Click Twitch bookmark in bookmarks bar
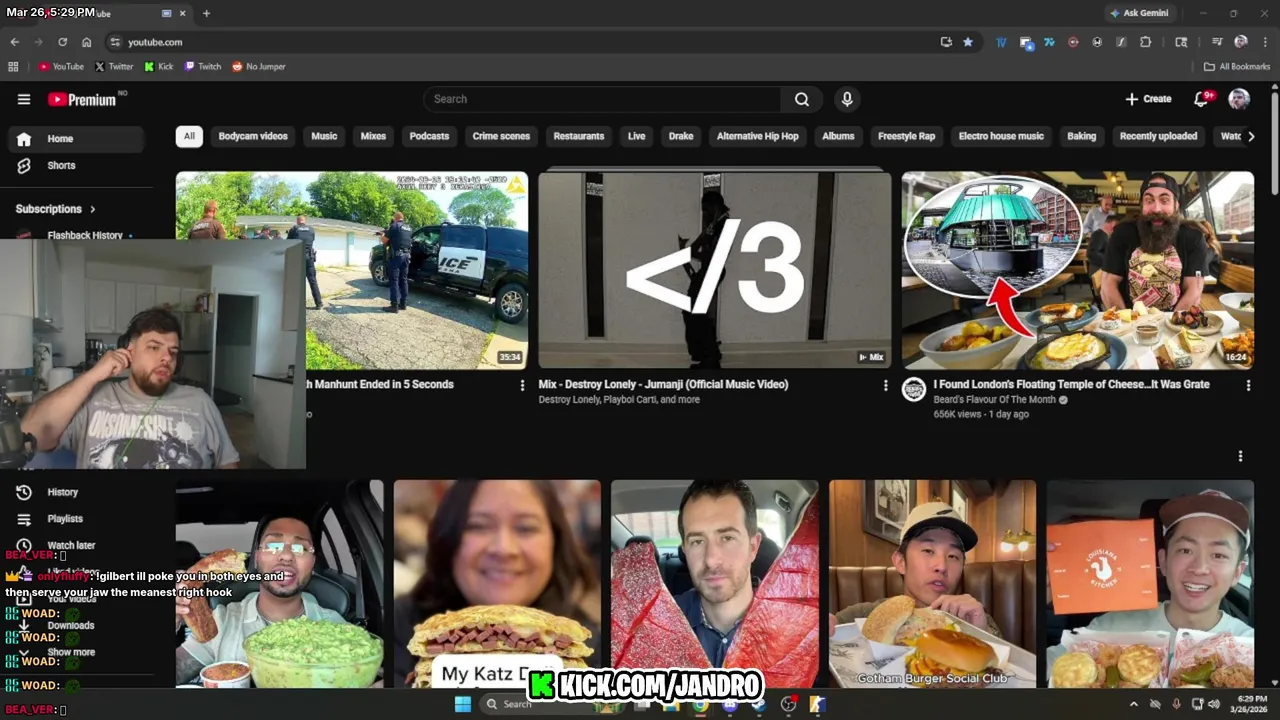The image size is (1280, 720). (x=203, y=67)
